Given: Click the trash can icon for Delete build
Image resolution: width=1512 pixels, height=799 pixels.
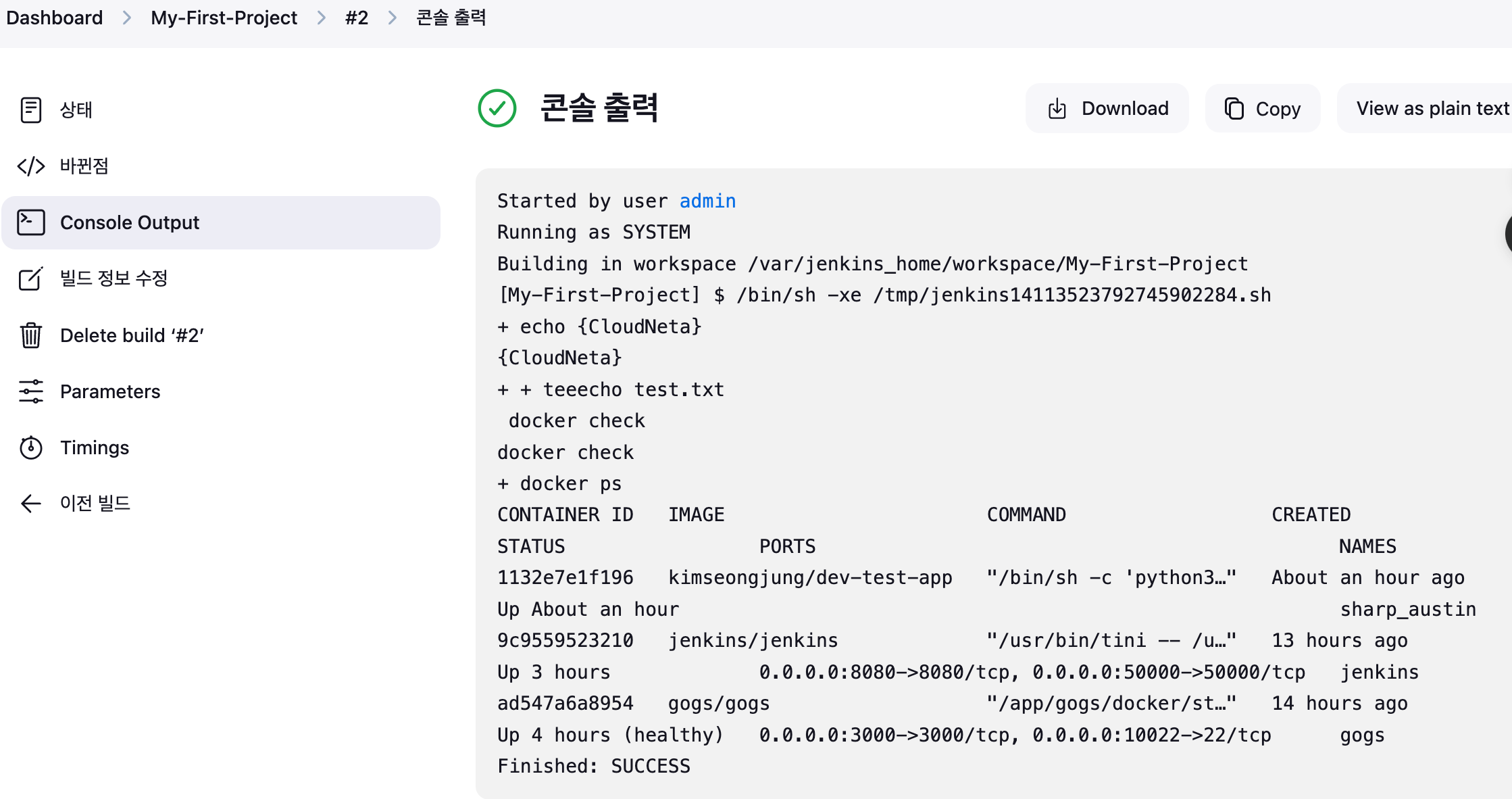Looking at the screenshot, I should 31,335.
